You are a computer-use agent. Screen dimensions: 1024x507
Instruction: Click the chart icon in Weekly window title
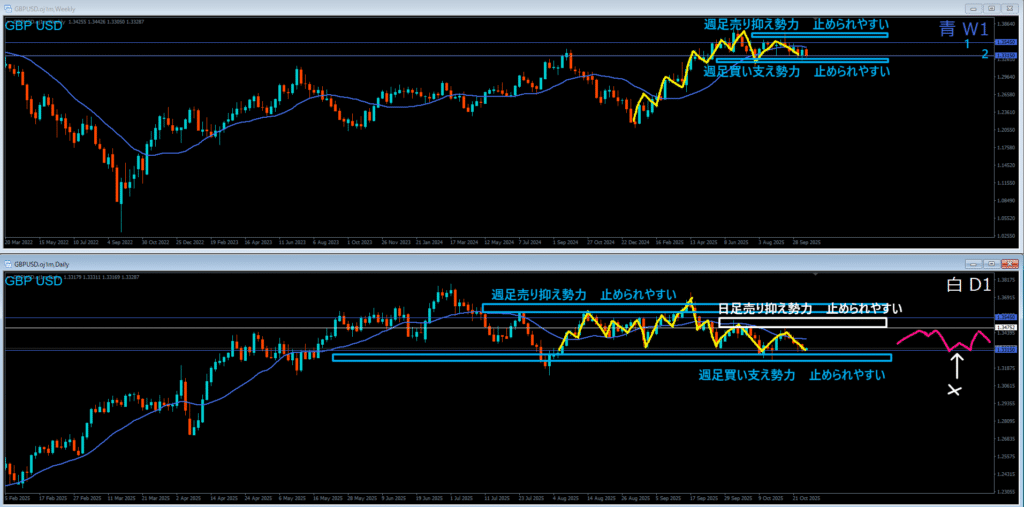(10, 9)
